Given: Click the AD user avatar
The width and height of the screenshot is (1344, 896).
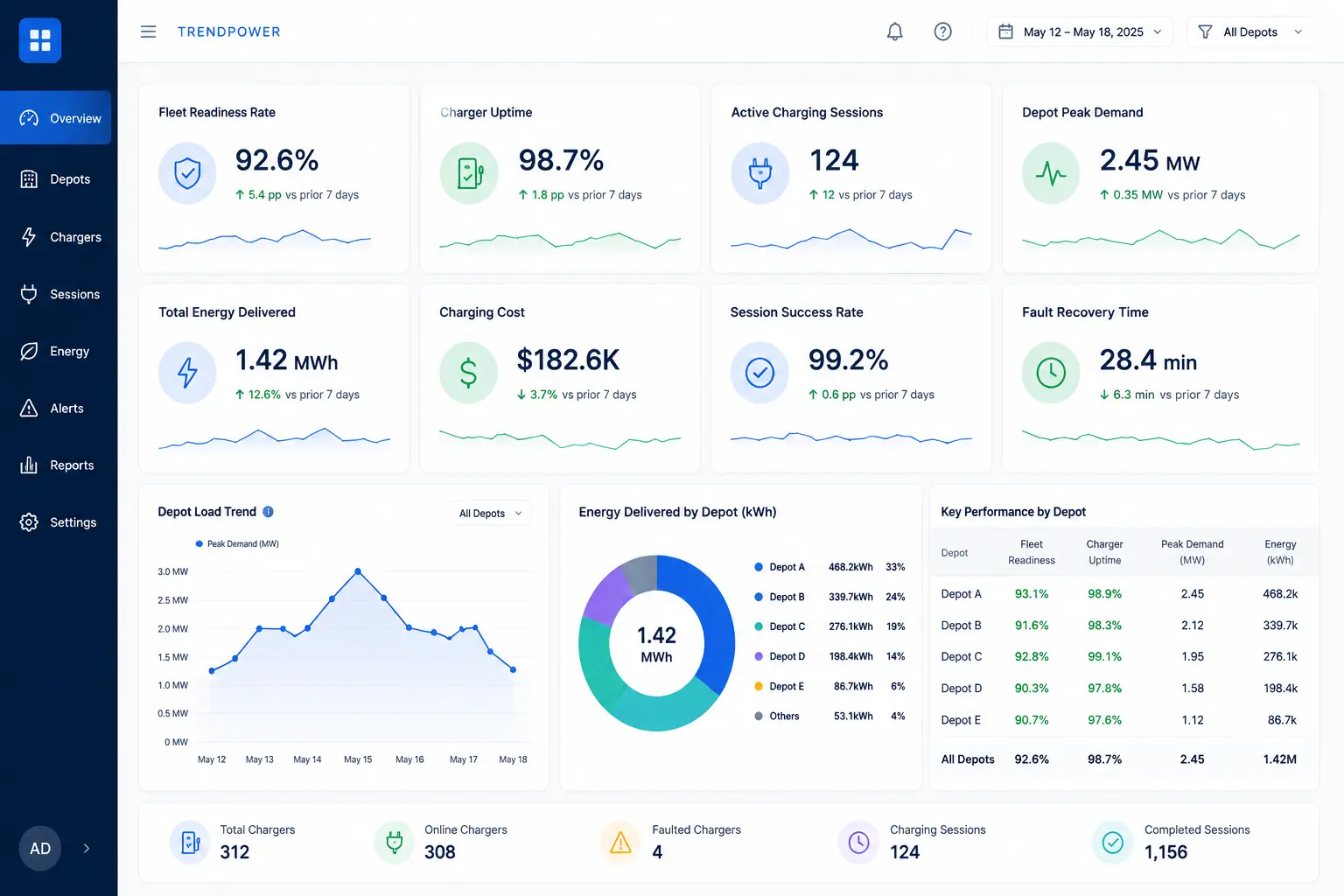Looking at the screenshot, I should point(40,848).
